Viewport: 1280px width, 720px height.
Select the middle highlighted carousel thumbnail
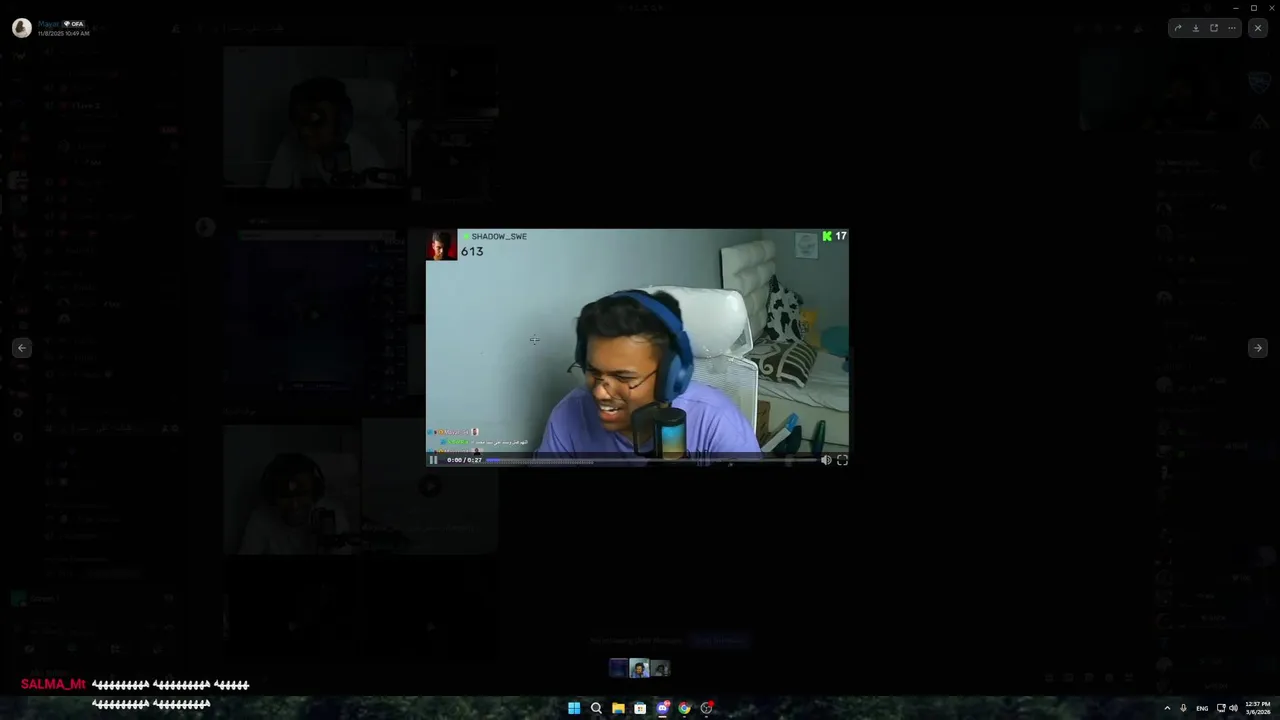(639, 668)
